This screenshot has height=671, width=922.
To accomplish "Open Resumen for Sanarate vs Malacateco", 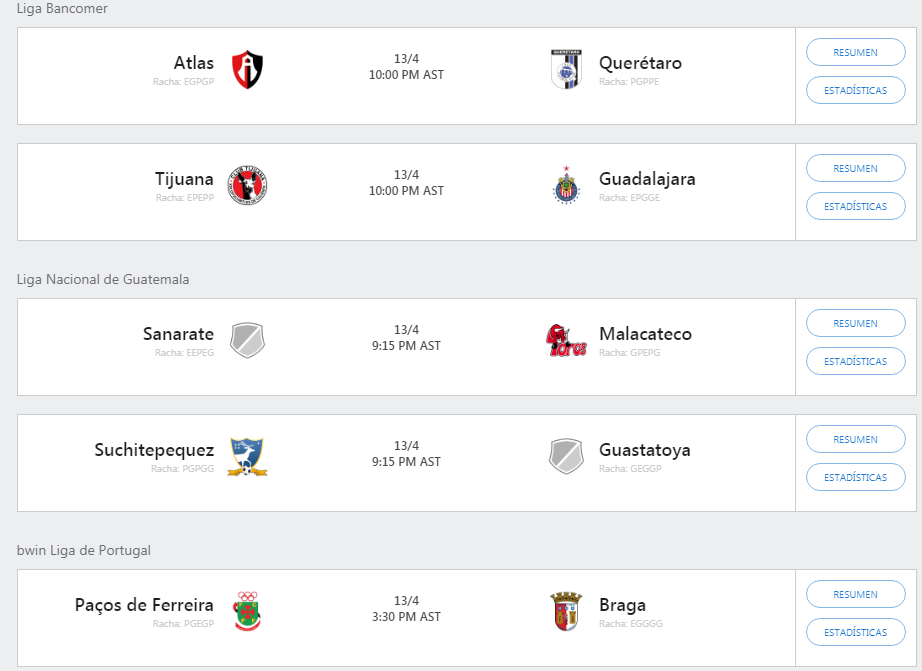I will click(856, 323).
